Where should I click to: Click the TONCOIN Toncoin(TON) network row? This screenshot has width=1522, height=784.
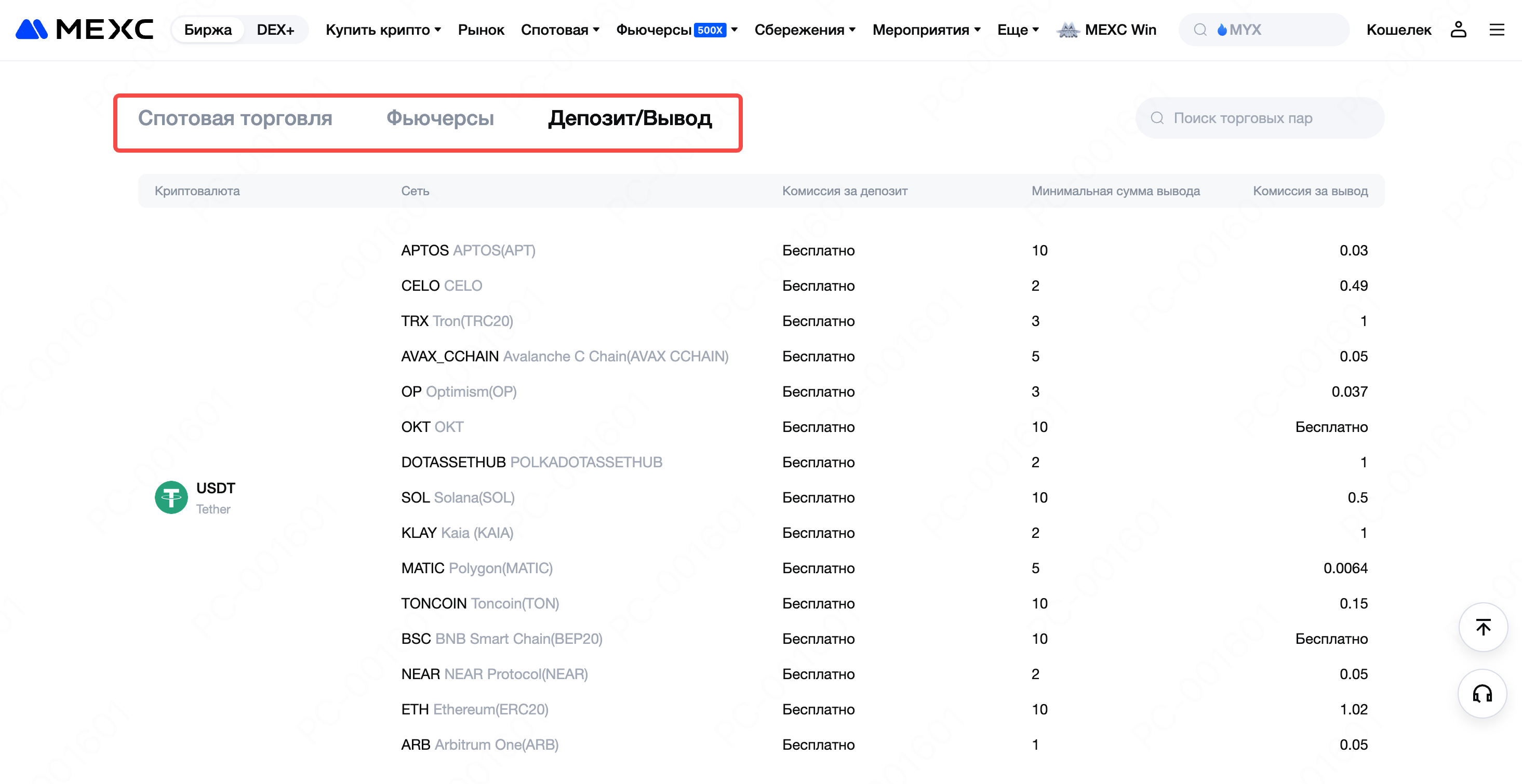[885, 603]
